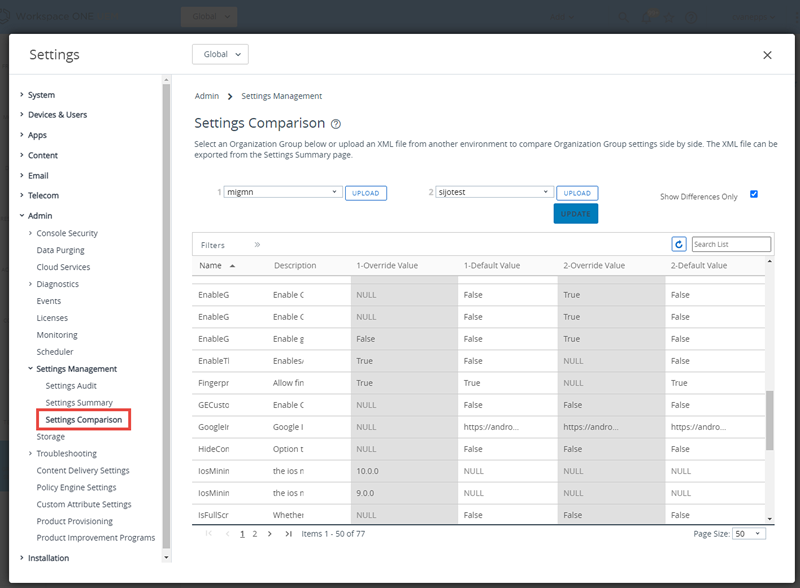Open Data Purging settings

pos(60,250)
